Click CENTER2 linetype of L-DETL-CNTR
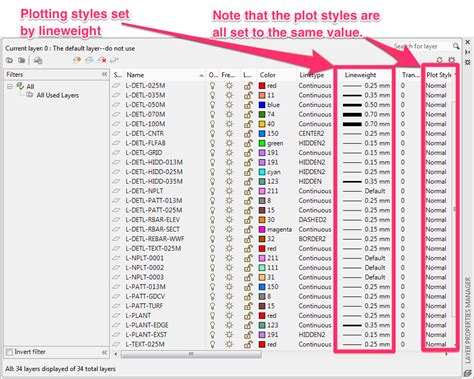The width and height of the screenshot is (474, 379). coord(311,134)
